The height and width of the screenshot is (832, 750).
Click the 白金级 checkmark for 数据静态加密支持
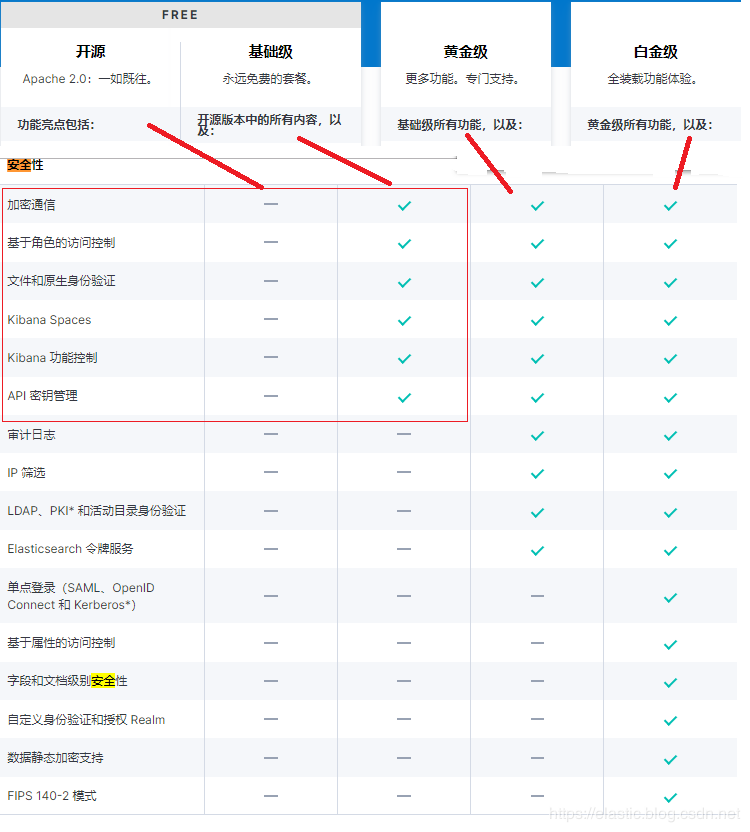pos(670,759)
